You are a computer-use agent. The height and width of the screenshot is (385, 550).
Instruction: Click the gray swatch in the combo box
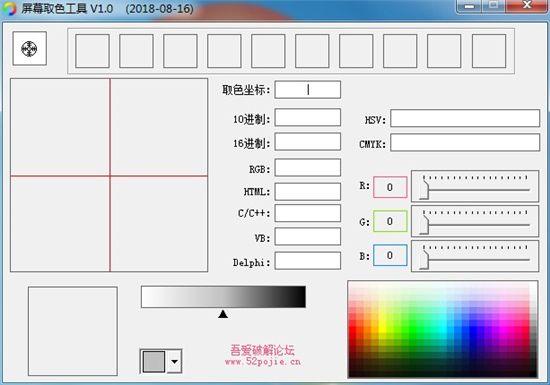[154, 361]
